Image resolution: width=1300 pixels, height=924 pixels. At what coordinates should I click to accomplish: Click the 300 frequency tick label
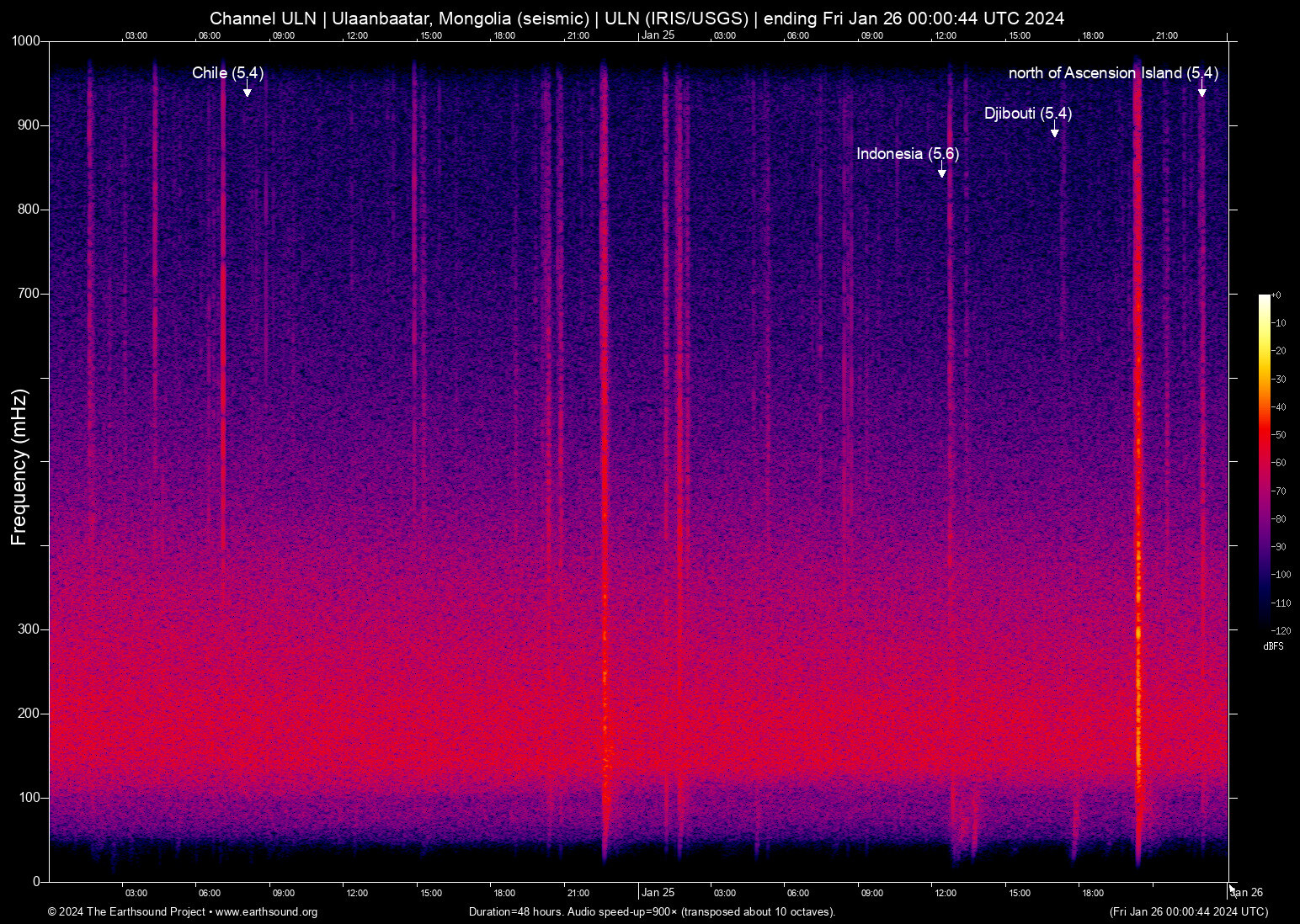pos(29,629)
